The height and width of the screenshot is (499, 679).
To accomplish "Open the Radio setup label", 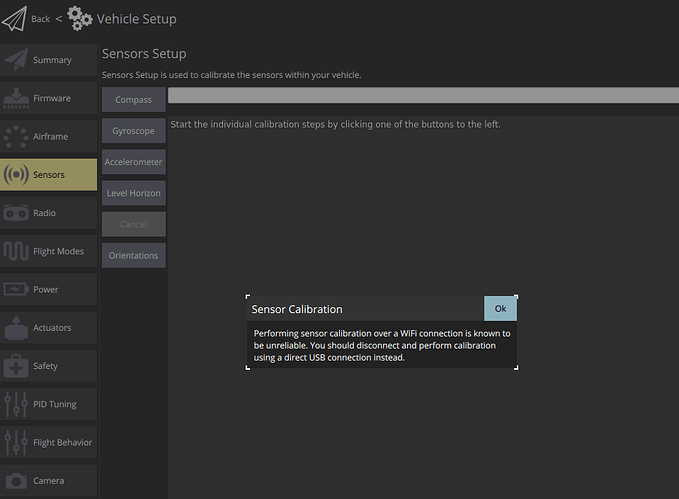I will coord(45,213).
